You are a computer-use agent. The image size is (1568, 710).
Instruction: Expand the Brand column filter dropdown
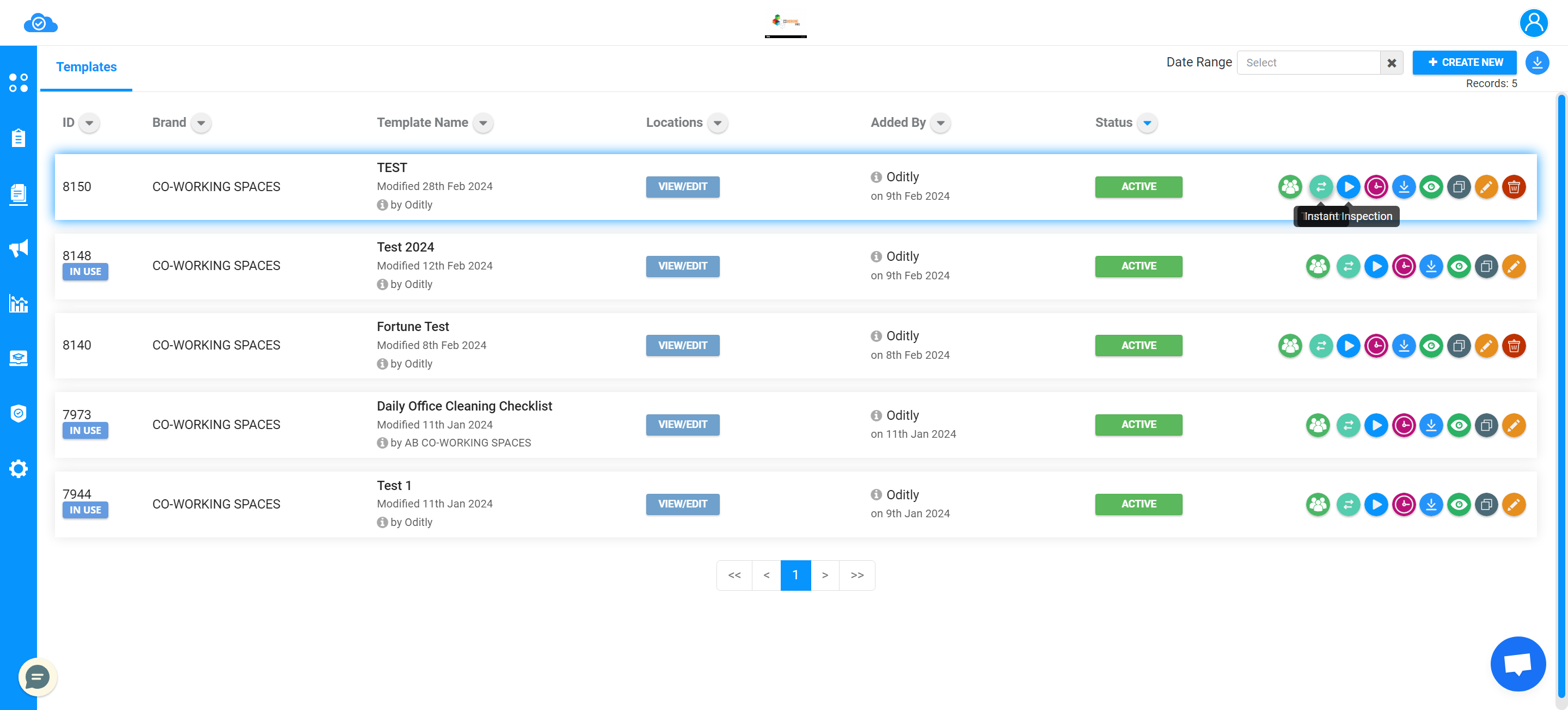[201, 123]
